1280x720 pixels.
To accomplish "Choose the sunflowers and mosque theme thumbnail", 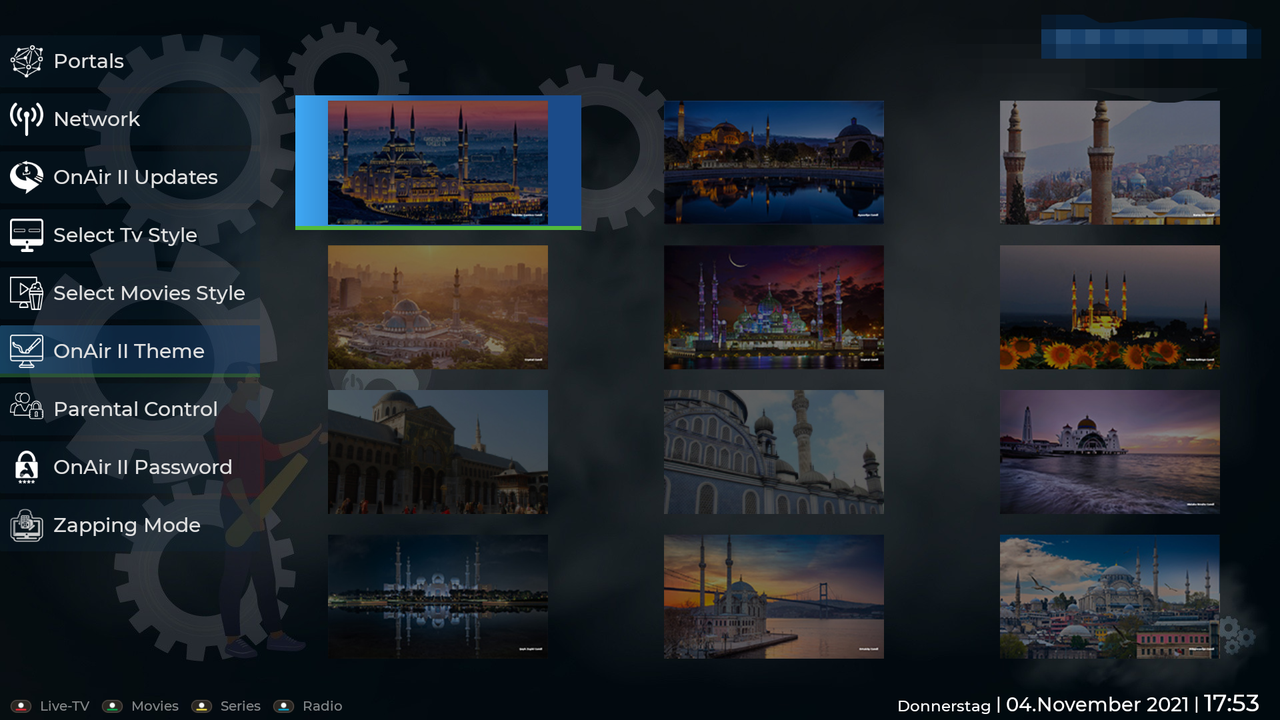I will pyautogui.click(x=1110, y=307).
